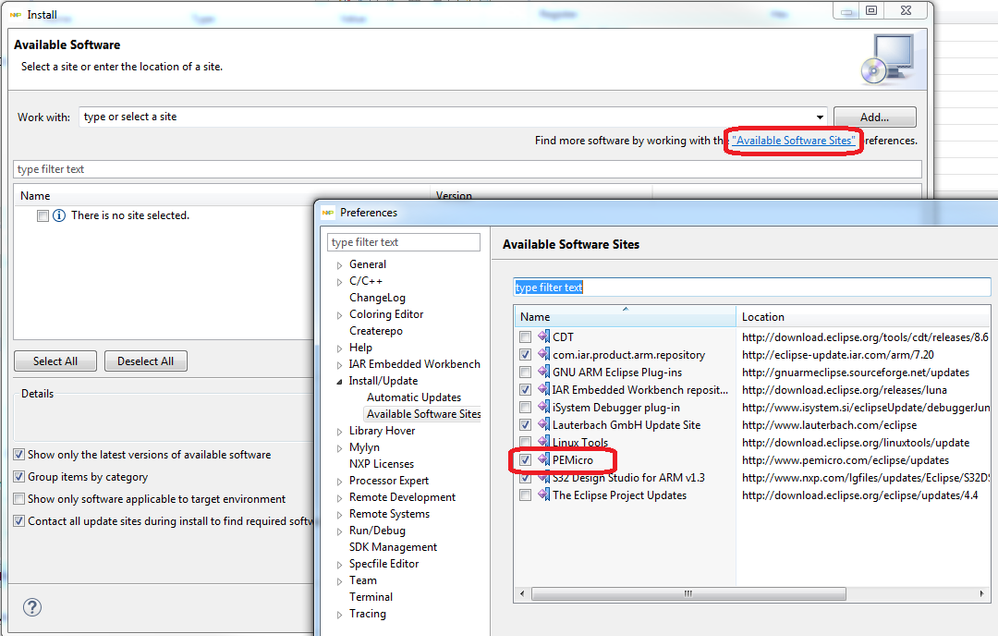Viewport: 998px width, 636px height.
Task: Click the IAR Embedded Workbench repository site icon
Action: pos(544,389)
